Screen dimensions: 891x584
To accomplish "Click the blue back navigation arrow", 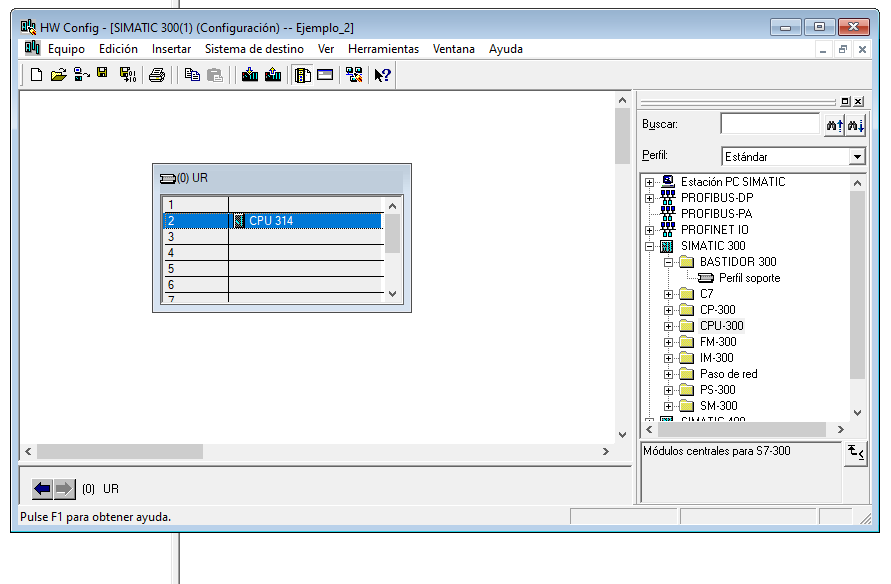I will (x=42, y=489).
